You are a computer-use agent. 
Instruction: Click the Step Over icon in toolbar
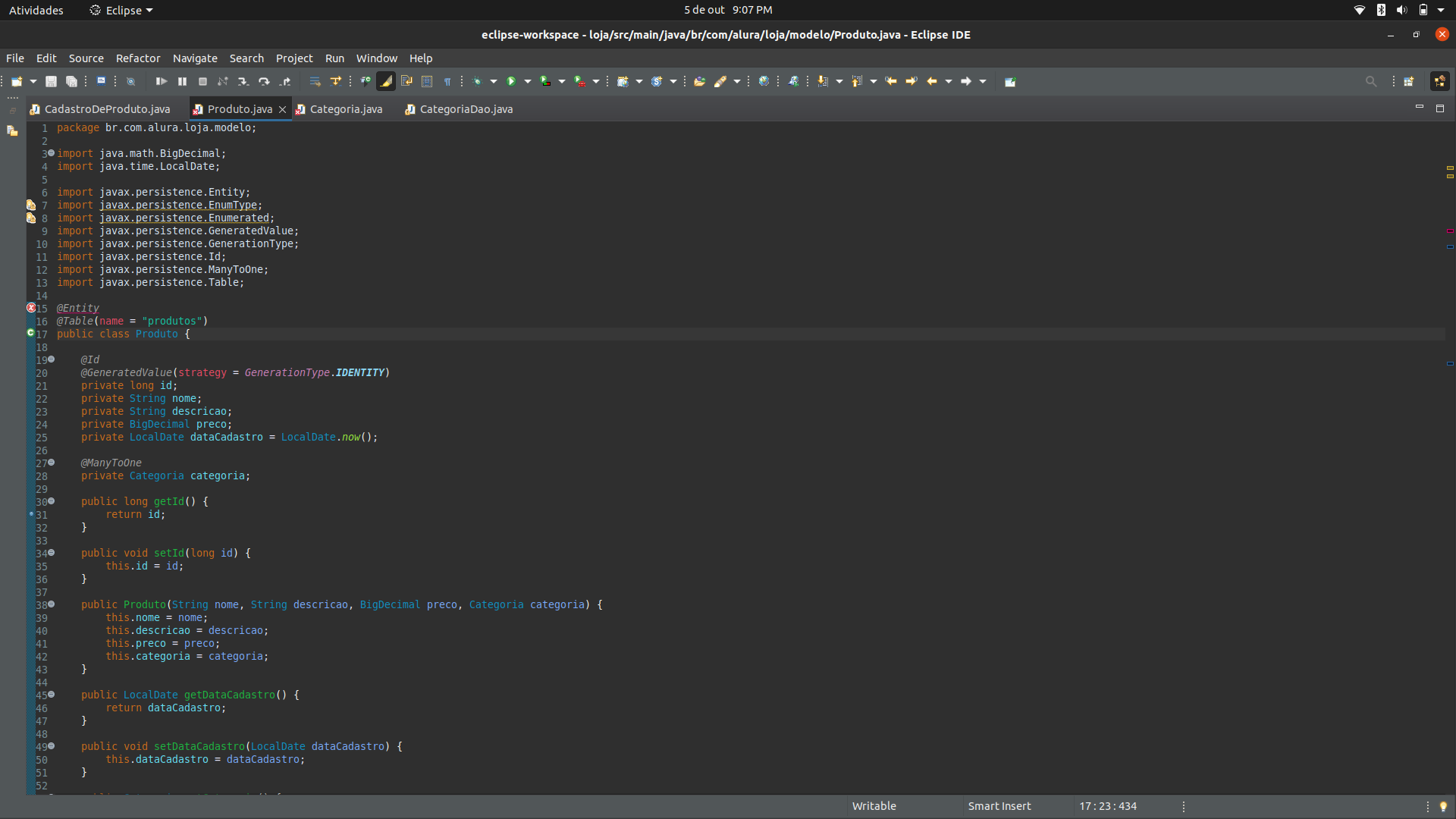tap(262, 81)
